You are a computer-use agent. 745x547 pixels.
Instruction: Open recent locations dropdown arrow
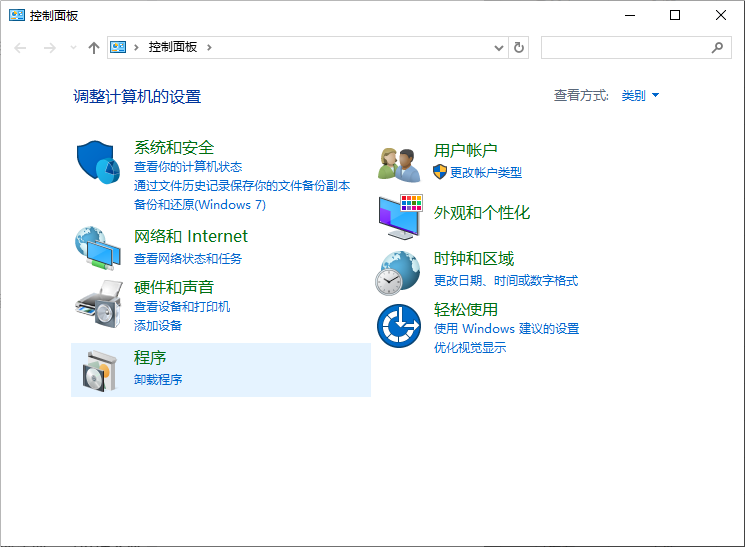[x=73, y=48]
